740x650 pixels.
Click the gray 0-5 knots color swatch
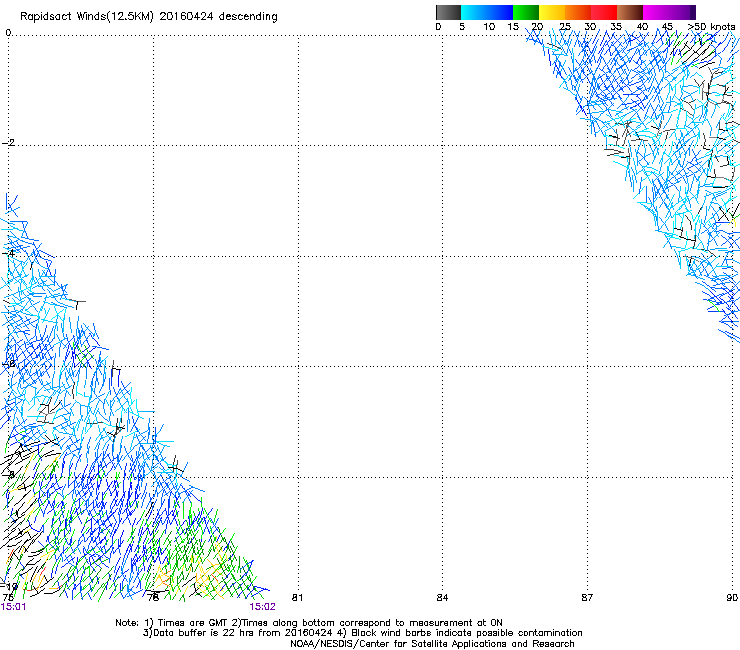[448, 12]
